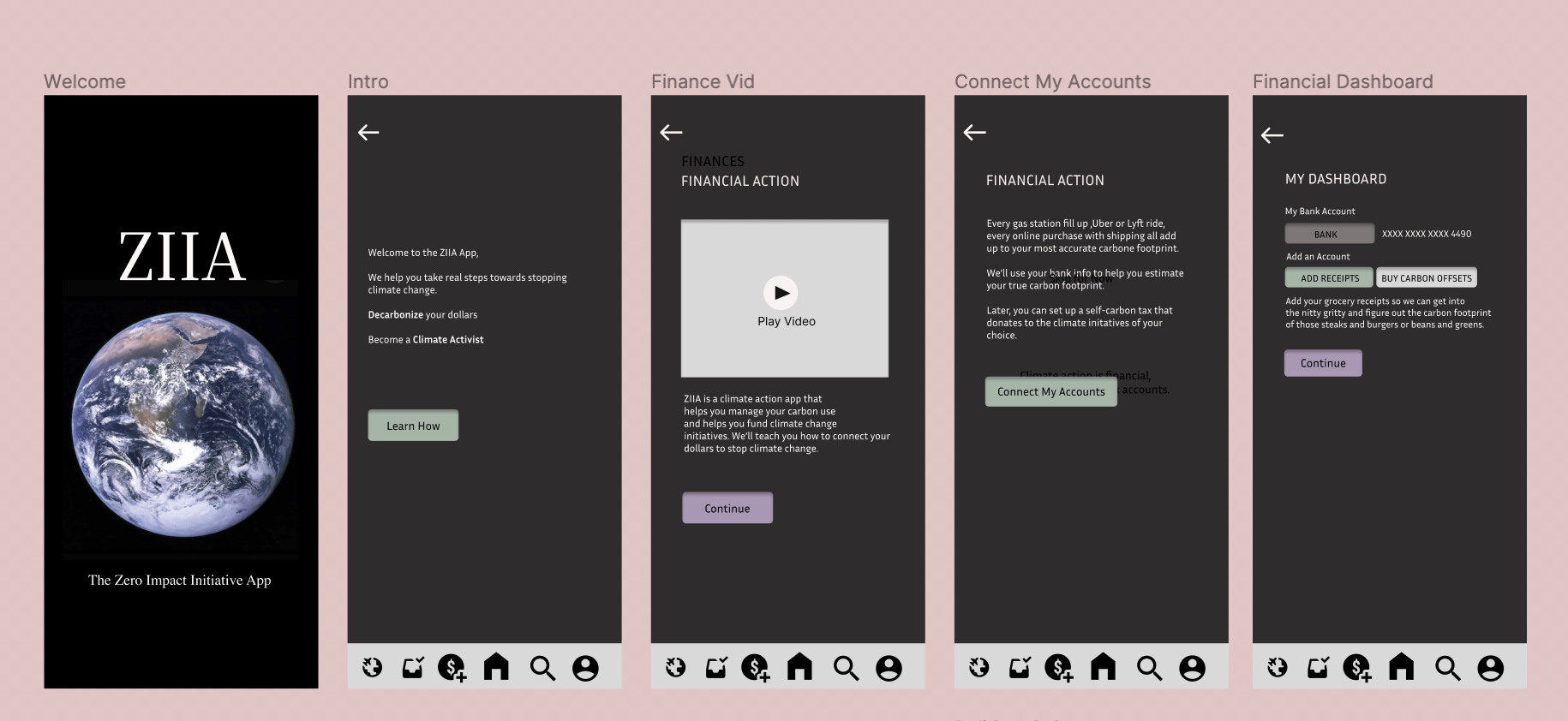The height and width of the screenshot is (721, 1568).
Task: Click the 'Become a Climate Activist' text
Action: (426, 340)
